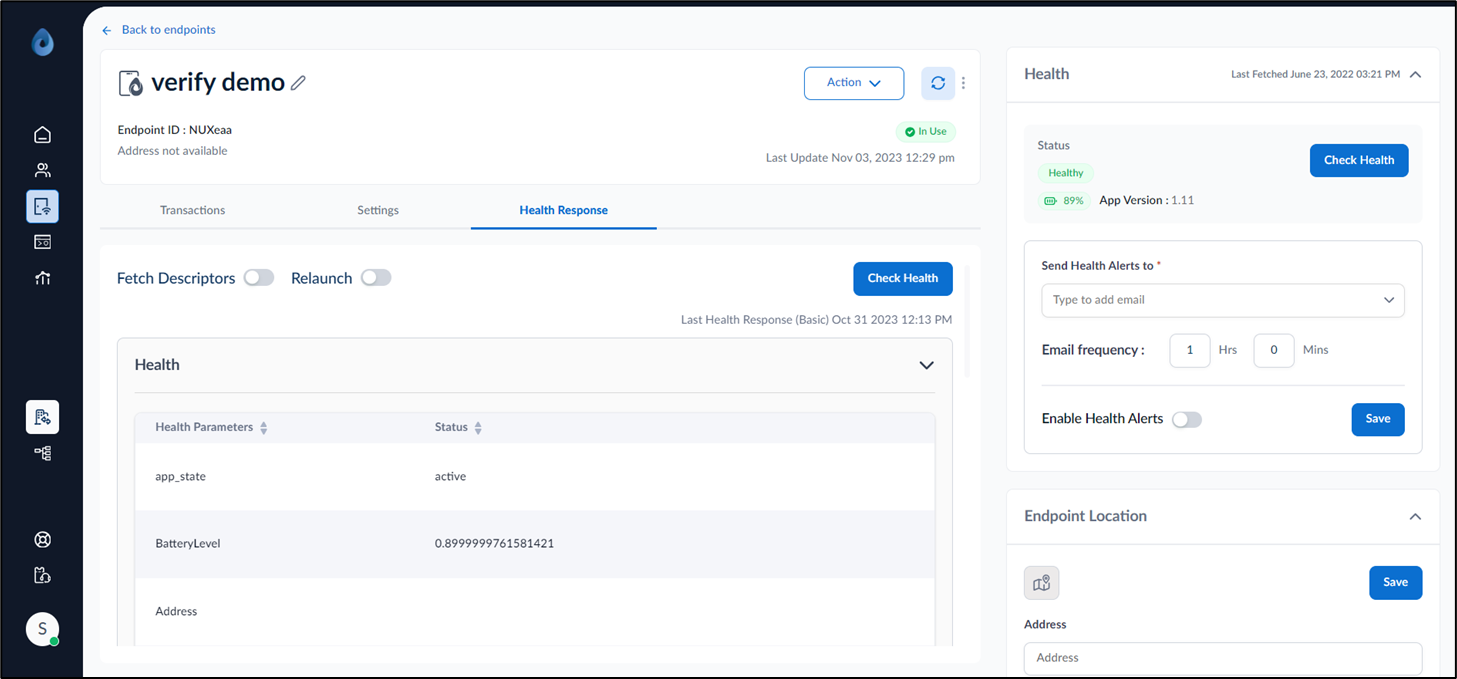Screen dimensions: 1457x679
Task: Open the terminal window sidebar icon
Action: [x=42, y=242]
